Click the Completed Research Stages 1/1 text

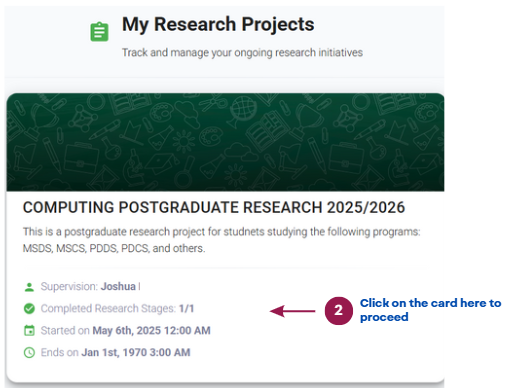click(x=117, y=309)
